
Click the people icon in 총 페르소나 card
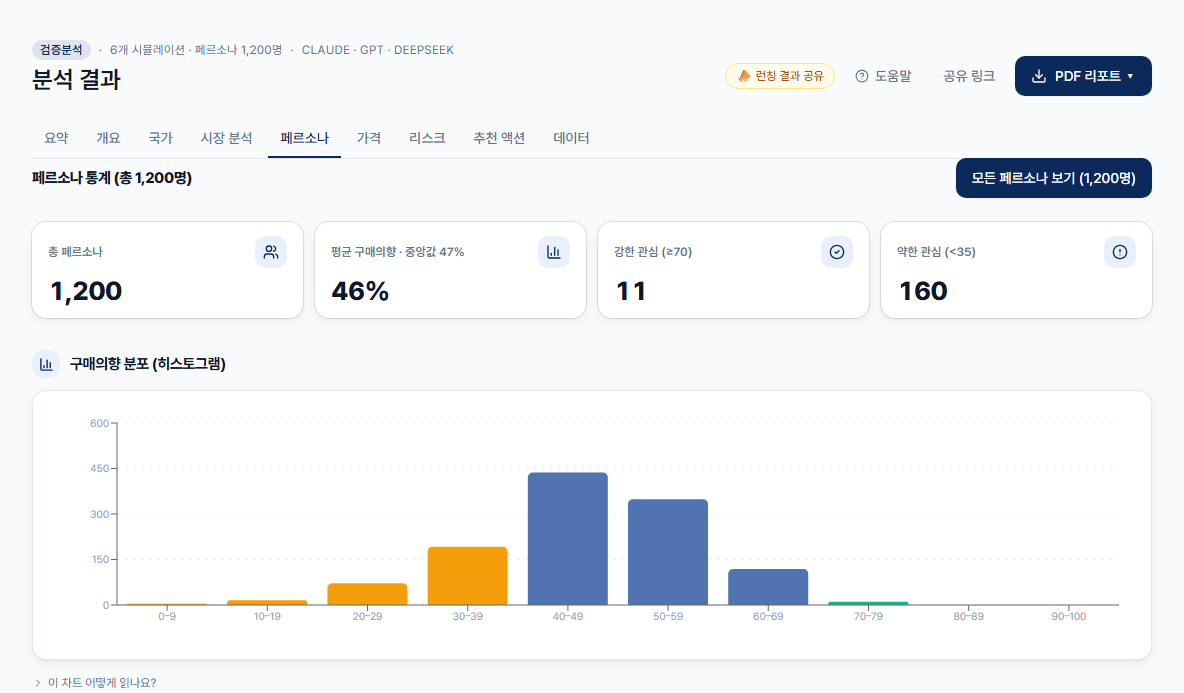point(270,252)
